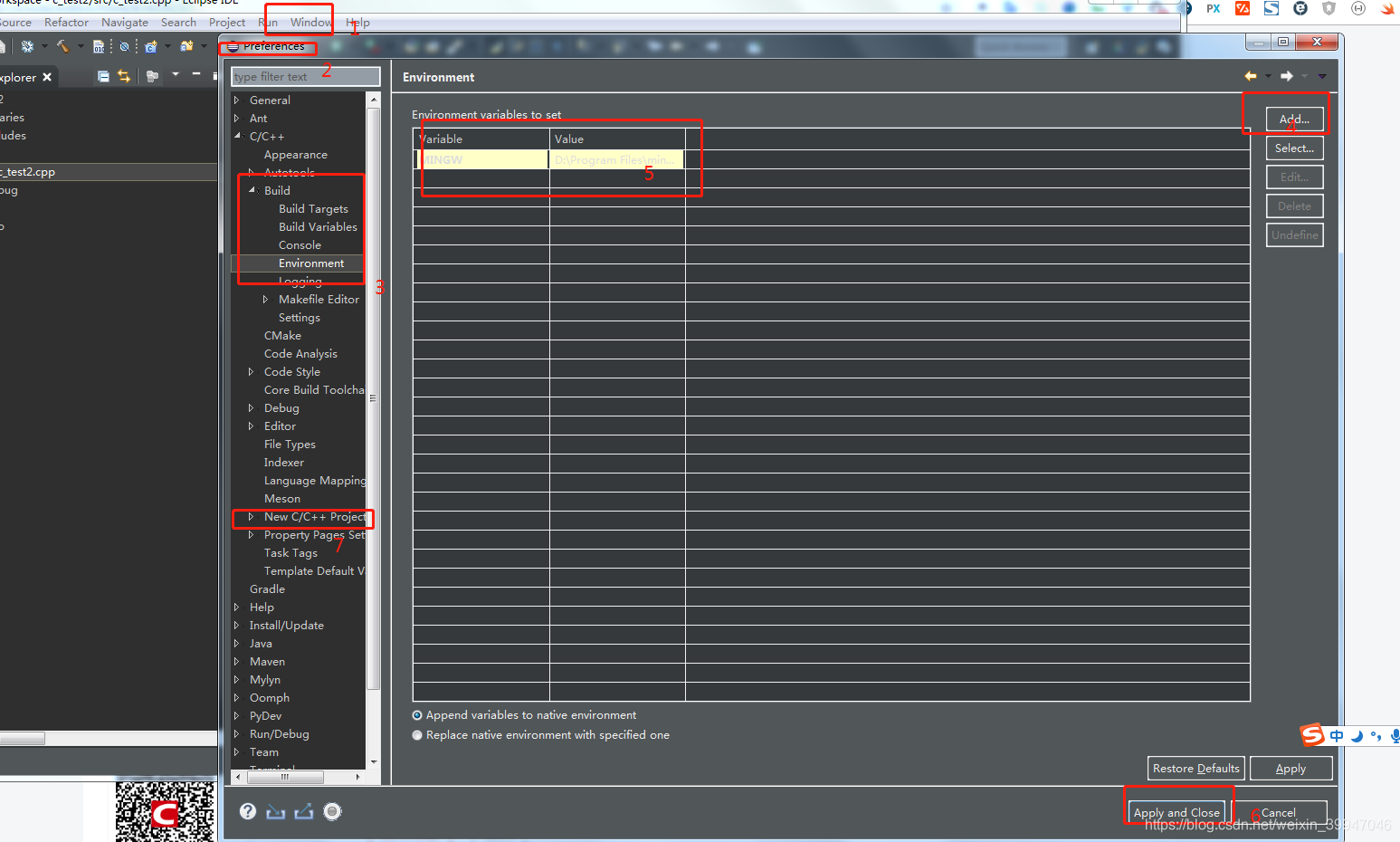Collapse the C/C++ tree node
This screenshot has width=1400, height=842.
tap(238, 136)
